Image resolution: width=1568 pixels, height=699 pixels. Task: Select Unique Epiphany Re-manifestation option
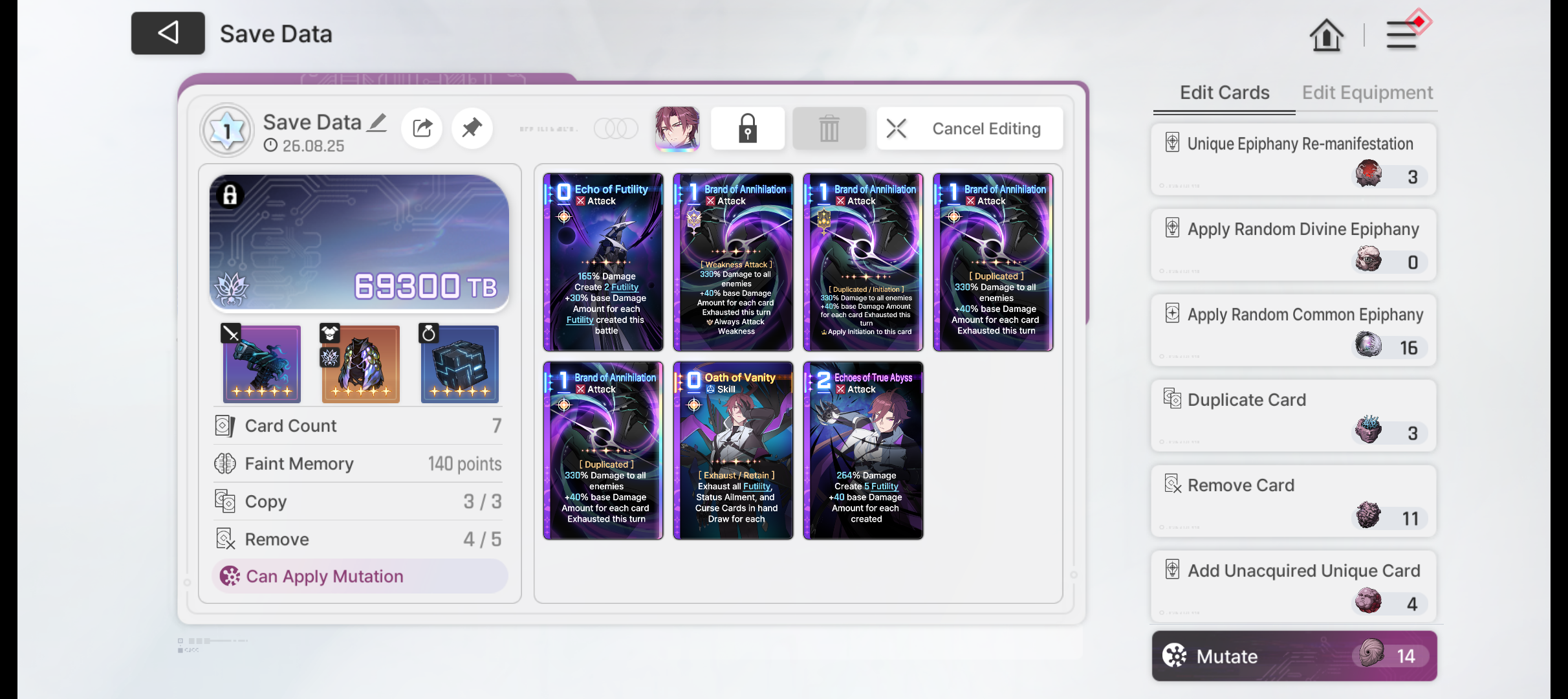[x=1294, y=159]
